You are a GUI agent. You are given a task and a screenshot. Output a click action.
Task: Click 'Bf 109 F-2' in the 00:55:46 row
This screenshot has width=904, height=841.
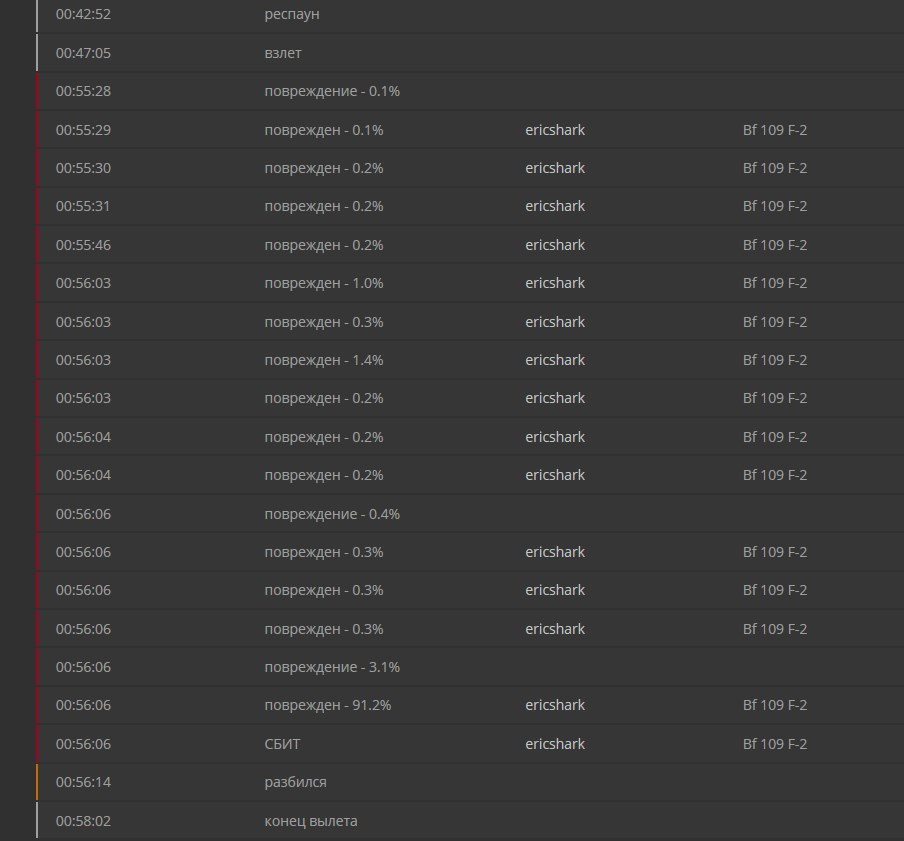tap(775, 246)
